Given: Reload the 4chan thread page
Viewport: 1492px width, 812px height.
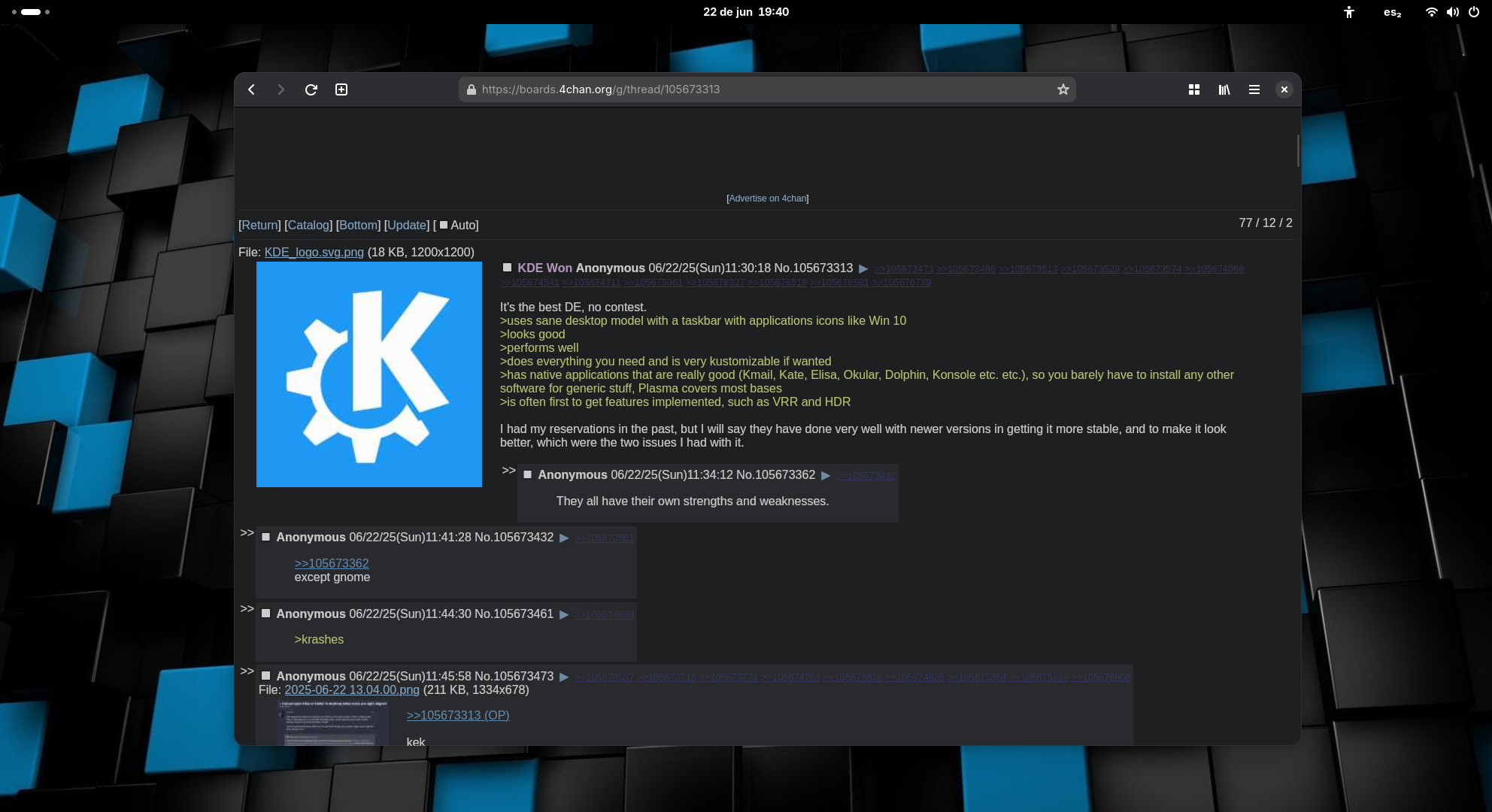Looking at the screenshot, I should 311,89.
